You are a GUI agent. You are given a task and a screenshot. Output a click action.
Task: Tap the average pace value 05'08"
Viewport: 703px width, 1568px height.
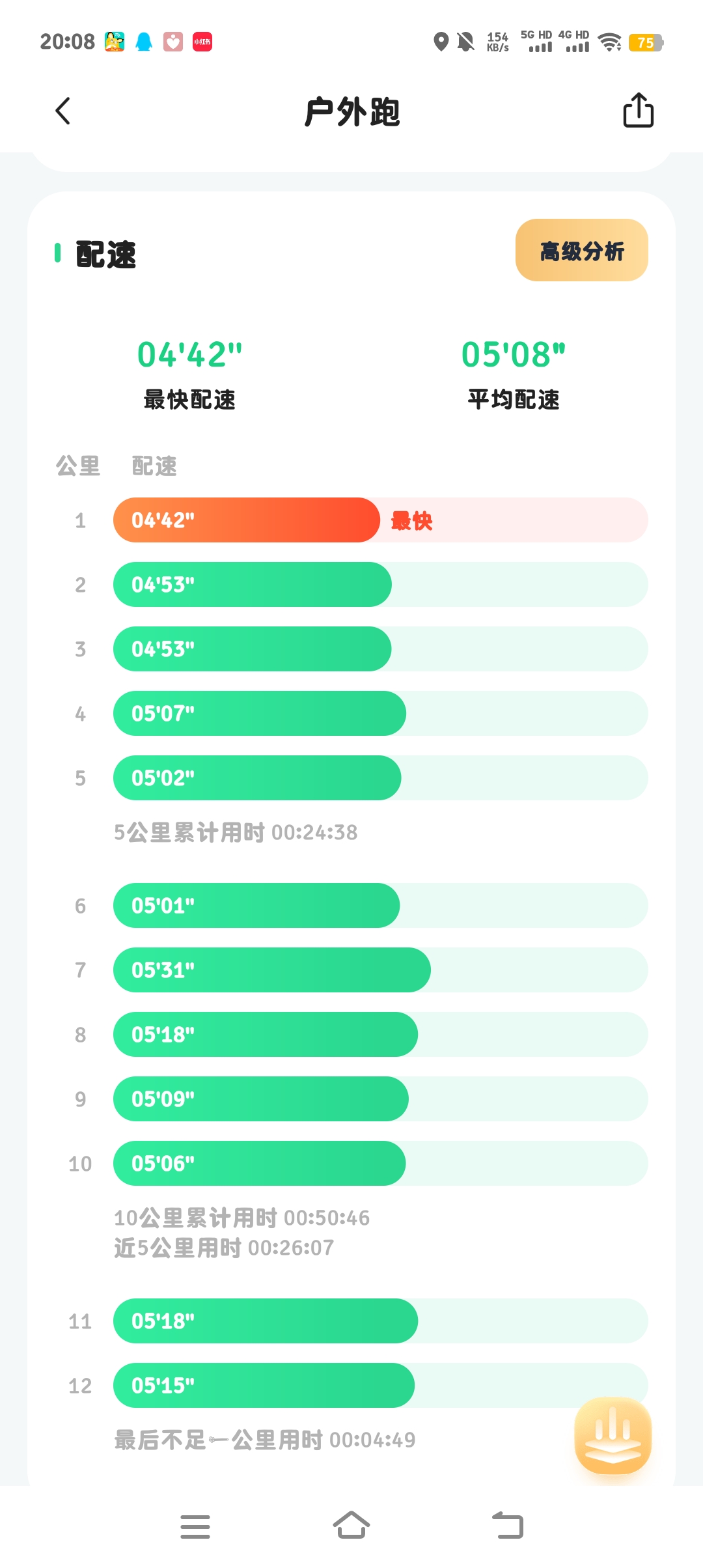513,355
